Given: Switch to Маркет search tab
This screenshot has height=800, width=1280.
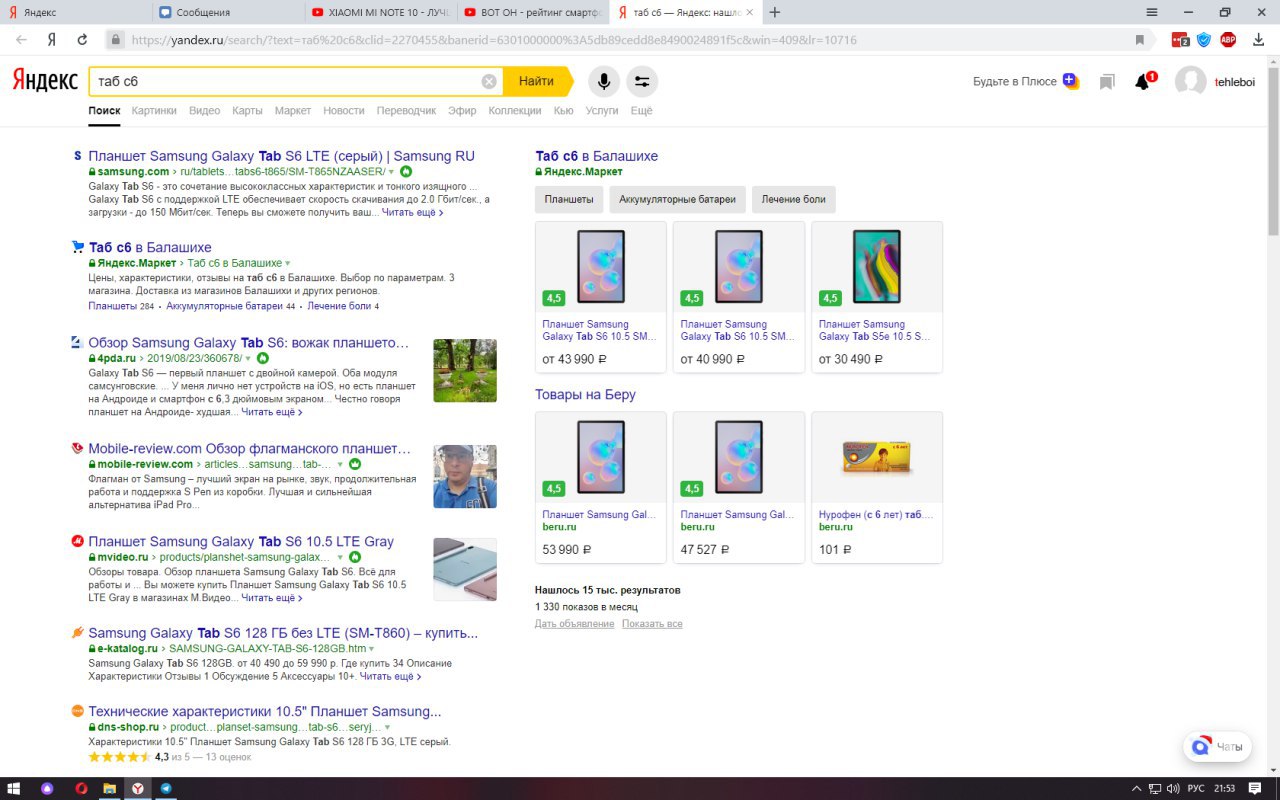Looking at the screenshot, I should tap(293, 111).
